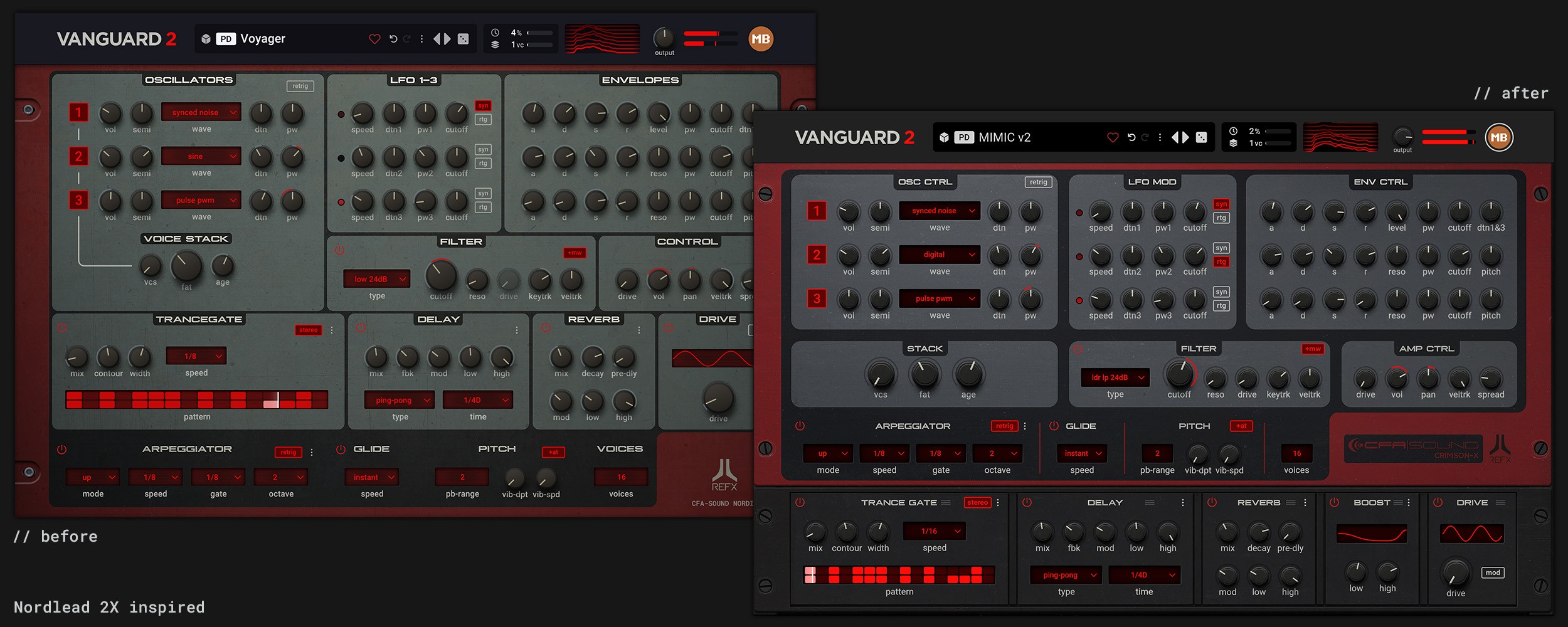Open the cube icon beside the MIMIC v2 preset
The image size is (1568, 627).
(944, 137)
